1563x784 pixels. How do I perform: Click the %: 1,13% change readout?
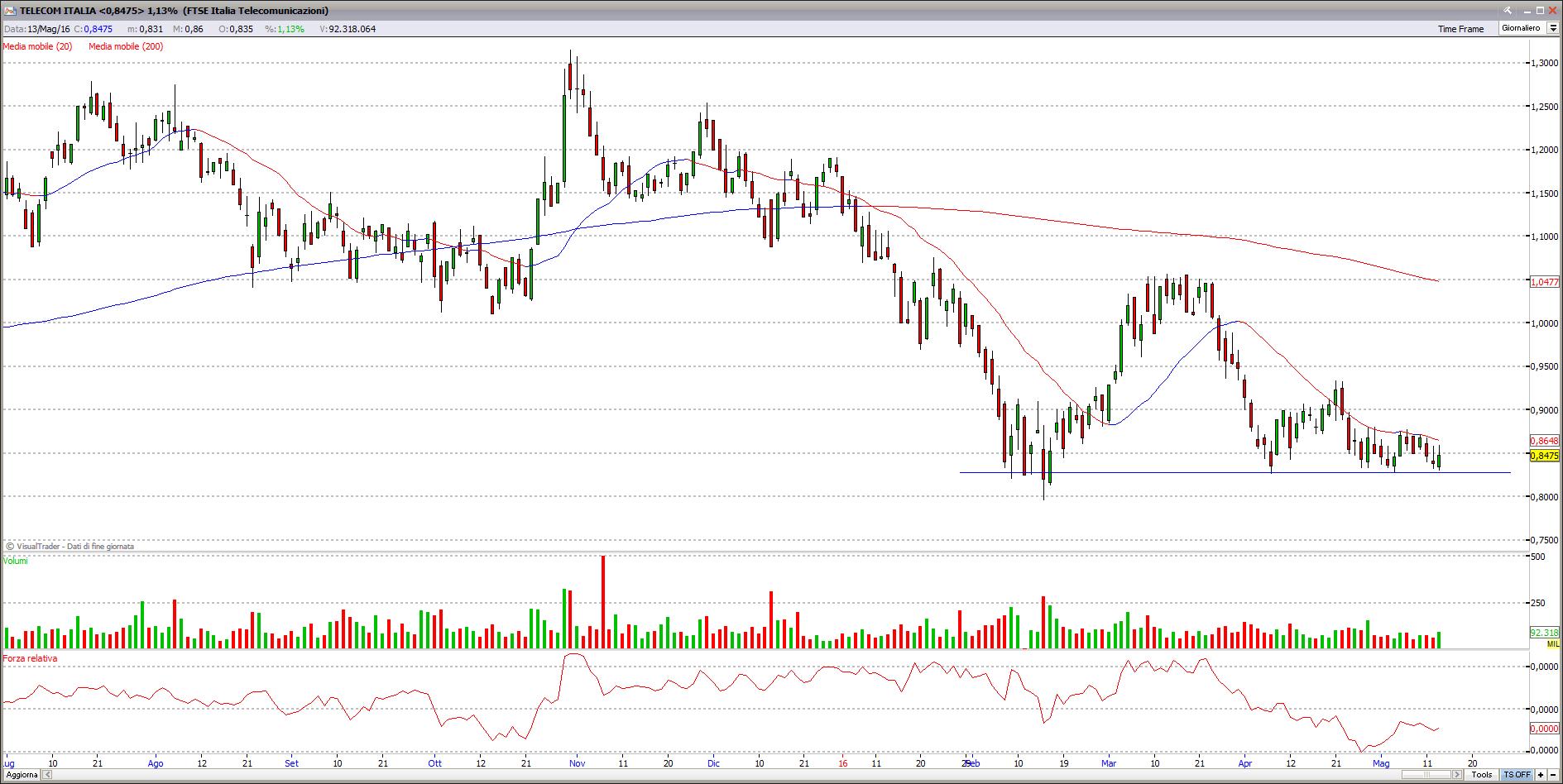point(284,29)
